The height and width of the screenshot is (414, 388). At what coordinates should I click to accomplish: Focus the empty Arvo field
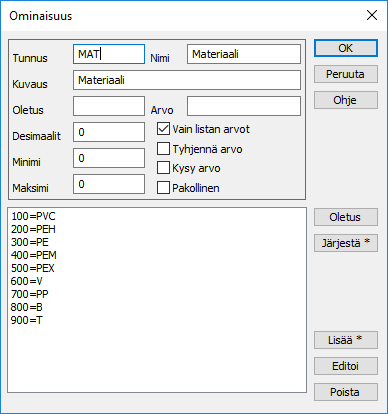click(x=244, y=106)
